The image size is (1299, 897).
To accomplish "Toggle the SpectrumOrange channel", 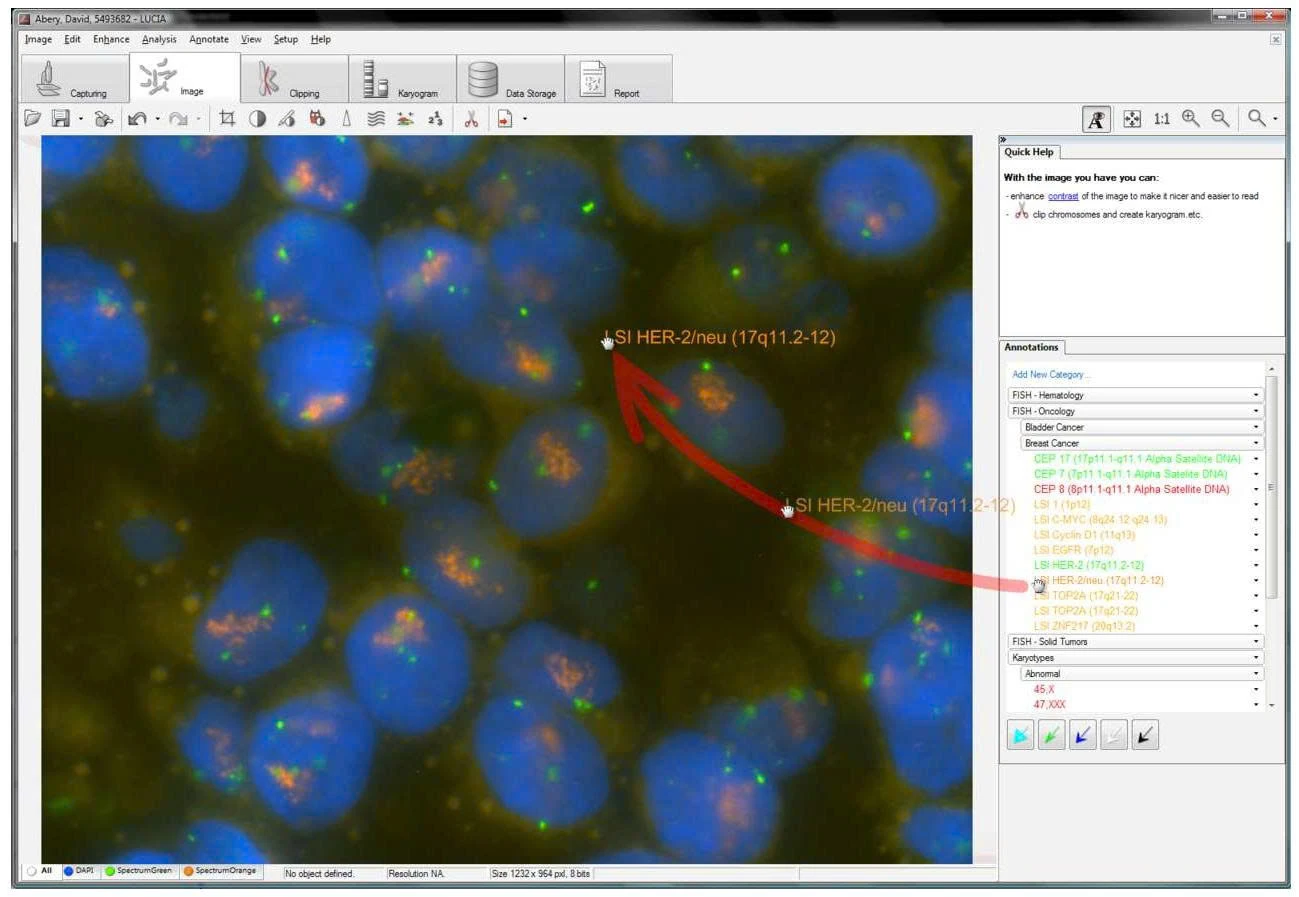I will coord(220,871).
